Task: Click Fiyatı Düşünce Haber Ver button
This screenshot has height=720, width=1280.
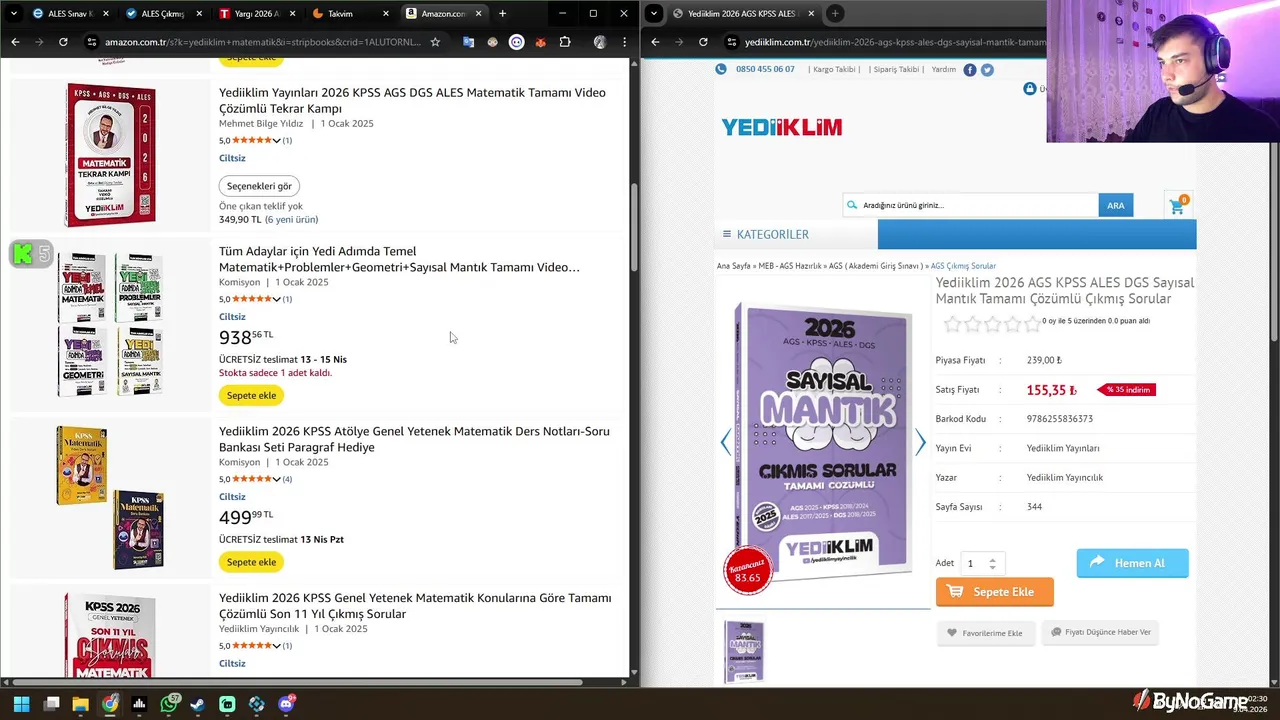Action: click(1100, 632)
